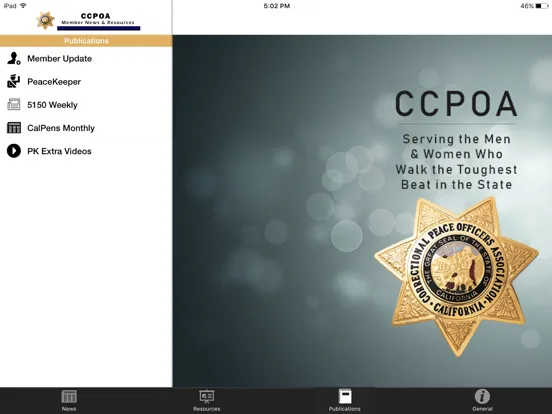Switch to the News tab label
The width and height of the screenshot is (552, 414).
[69, 409]
